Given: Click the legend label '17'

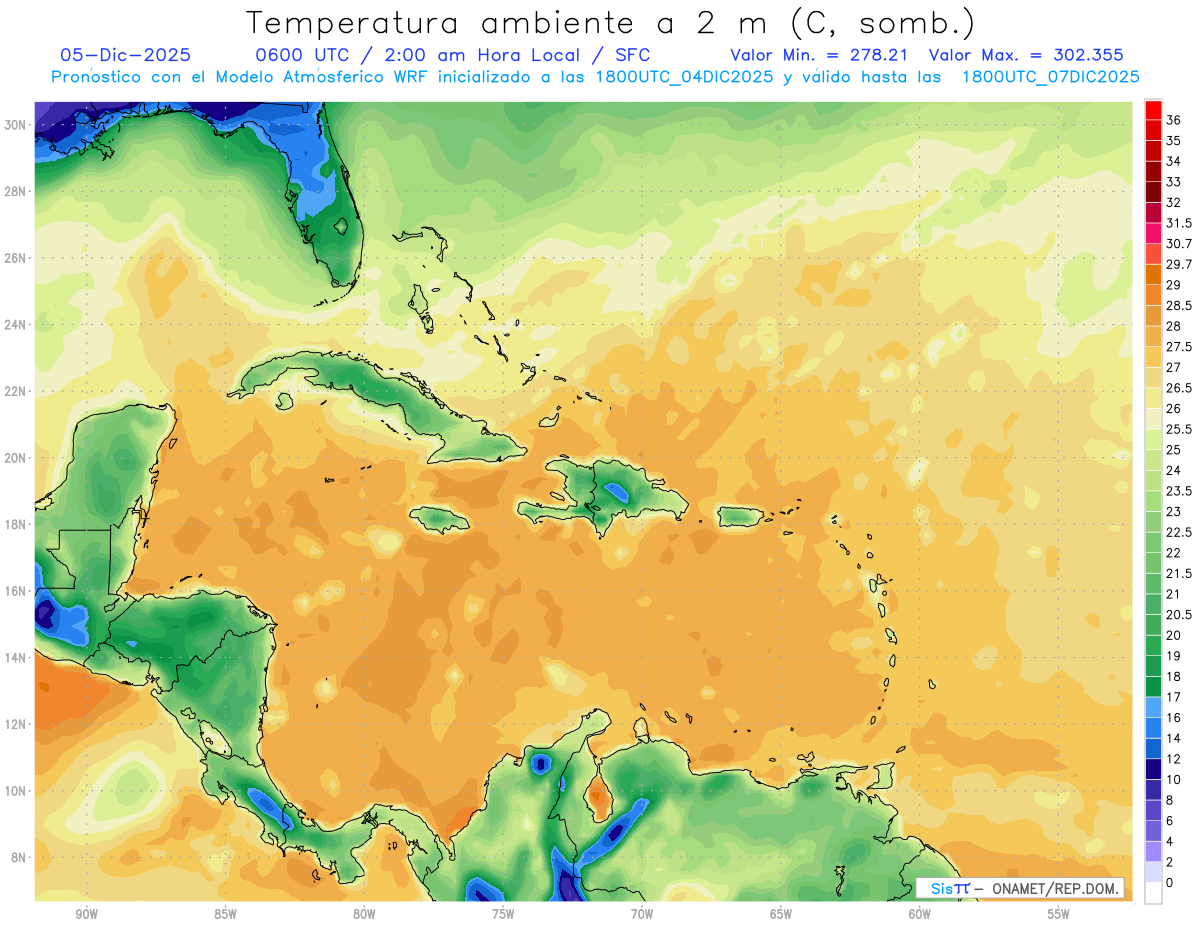Looking at the screenshot, I should 1173,697.
